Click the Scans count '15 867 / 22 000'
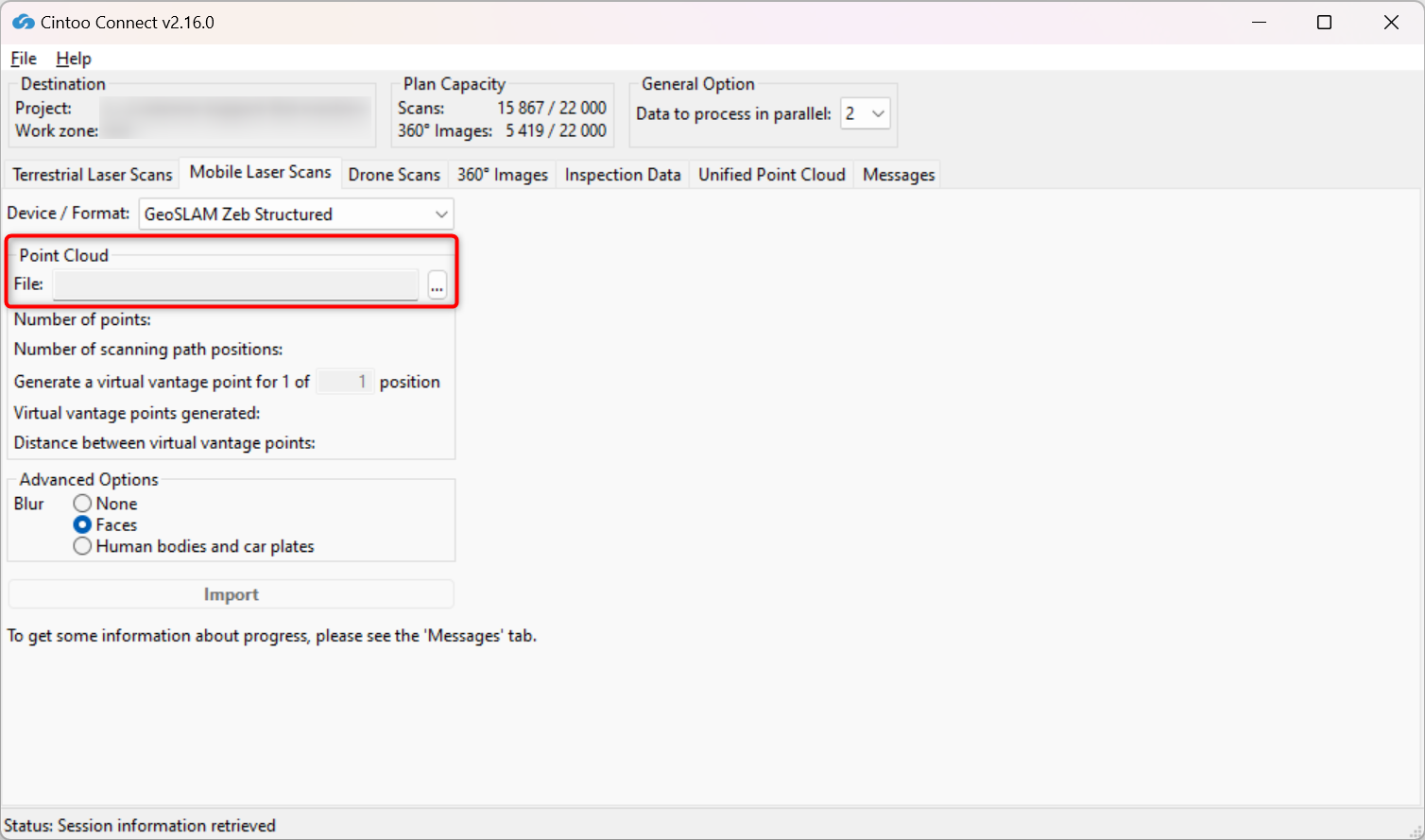 [552, 108]
